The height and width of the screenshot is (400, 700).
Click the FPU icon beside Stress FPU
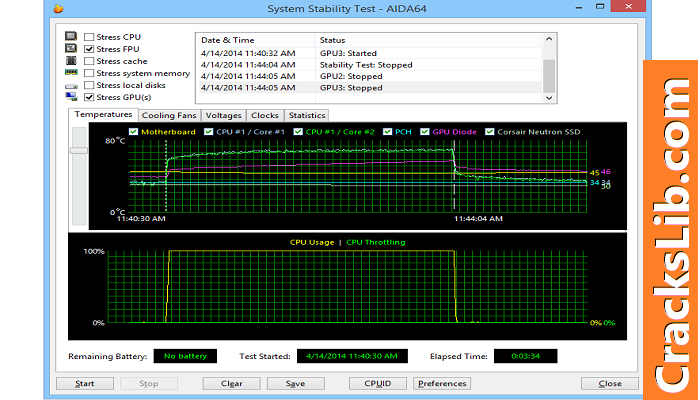[71, 48]
